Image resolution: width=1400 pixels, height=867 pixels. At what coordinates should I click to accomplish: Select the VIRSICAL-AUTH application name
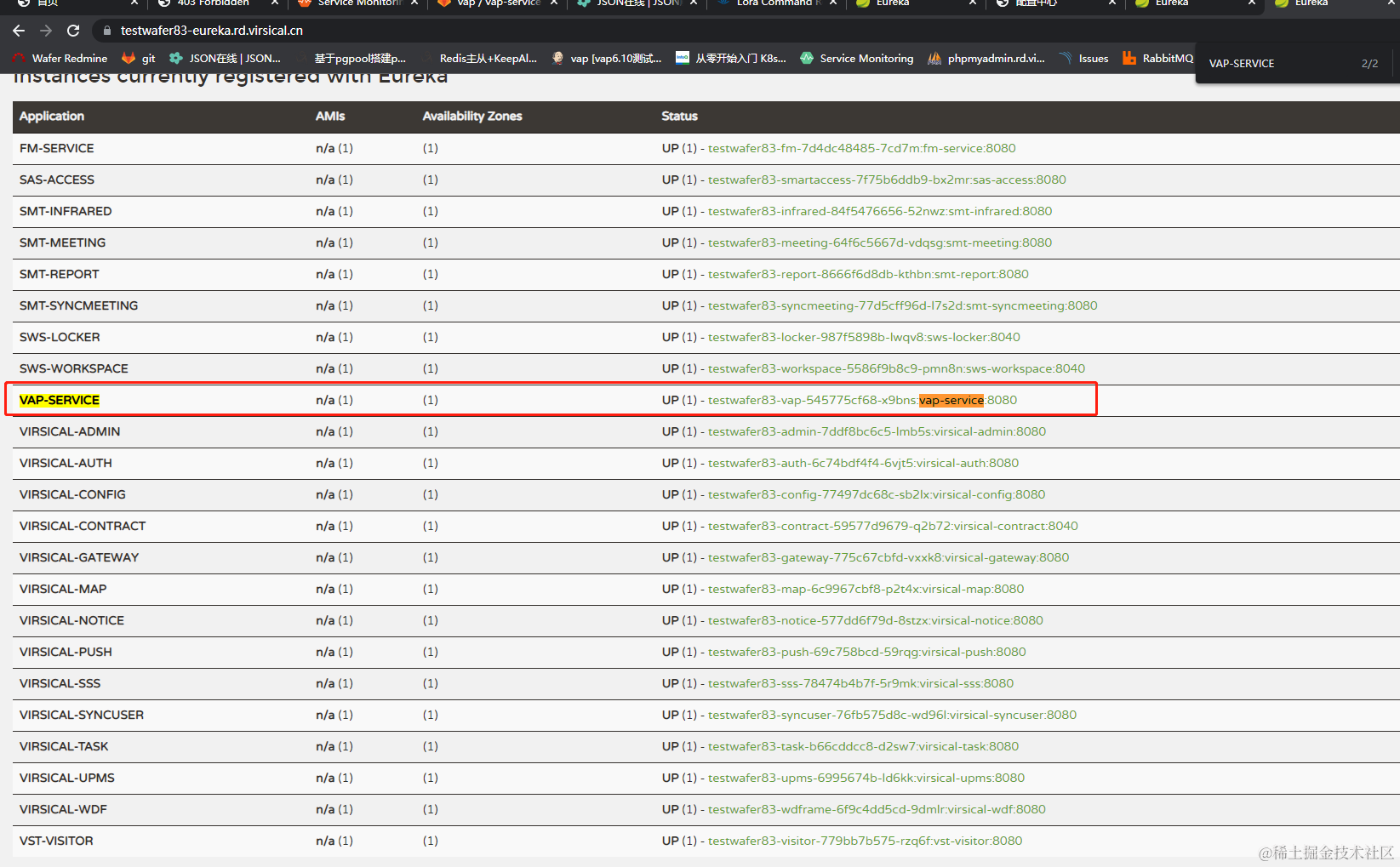66,463
